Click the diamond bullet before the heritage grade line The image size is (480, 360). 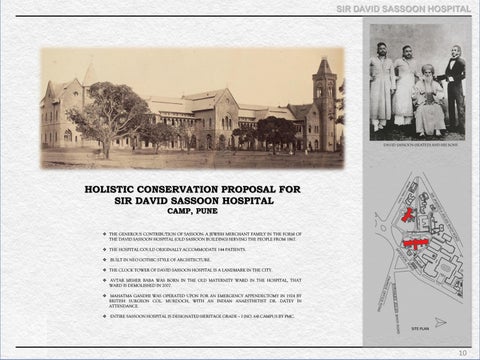(x=105, y=316)
